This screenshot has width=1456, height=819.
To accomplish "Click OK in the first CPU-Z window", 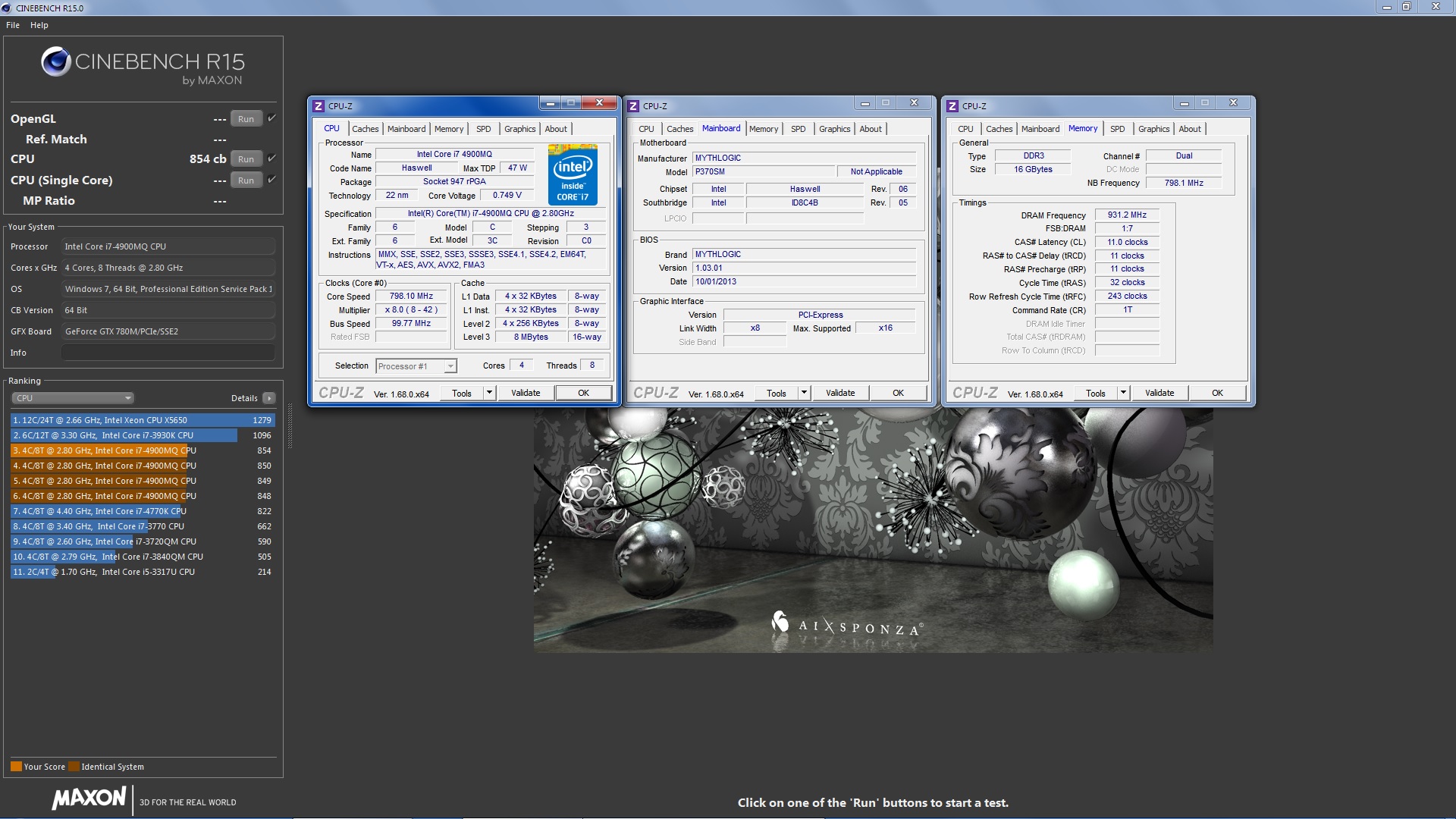I will coord(583,393).
